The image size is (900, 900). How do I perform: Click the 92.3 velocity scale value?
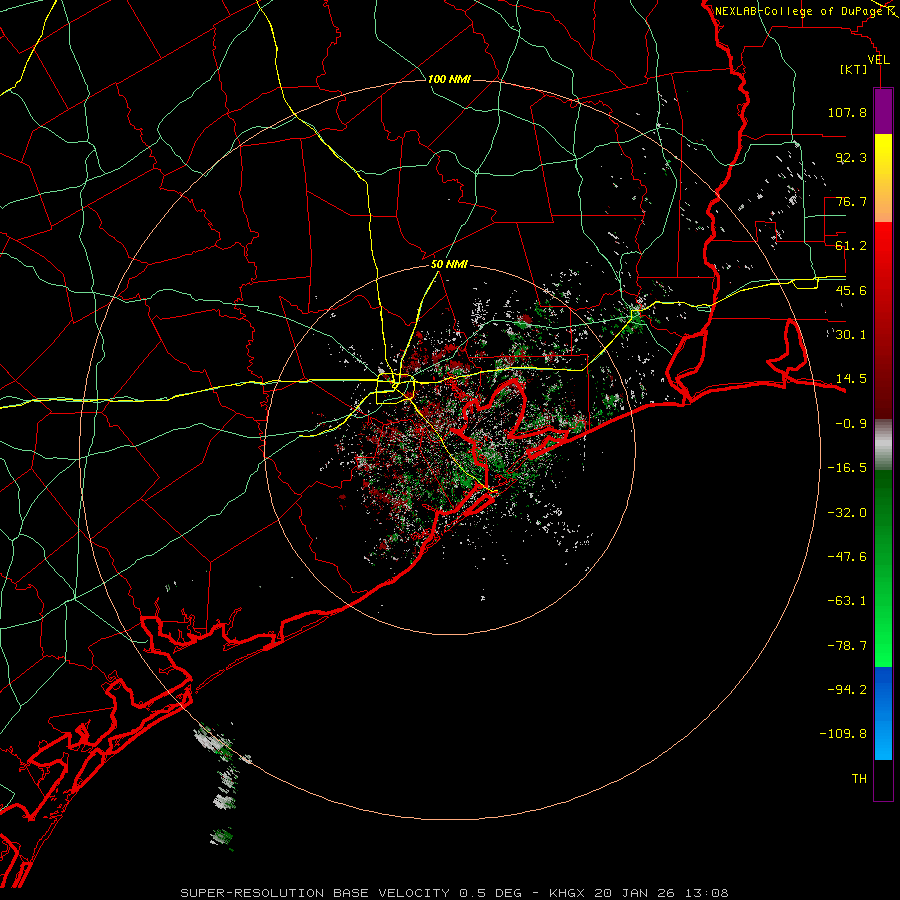click(x=851, y=157)
